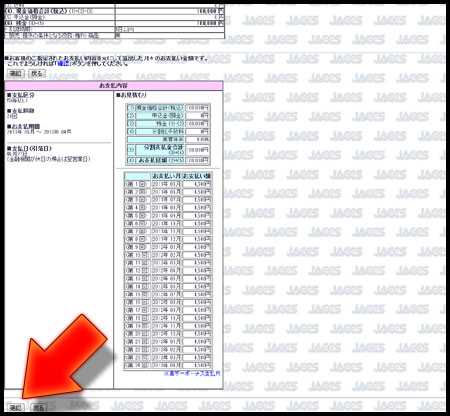
Task: Click the お支払総額 amount field
Action: pyautogui.click(x=197, y=160)
